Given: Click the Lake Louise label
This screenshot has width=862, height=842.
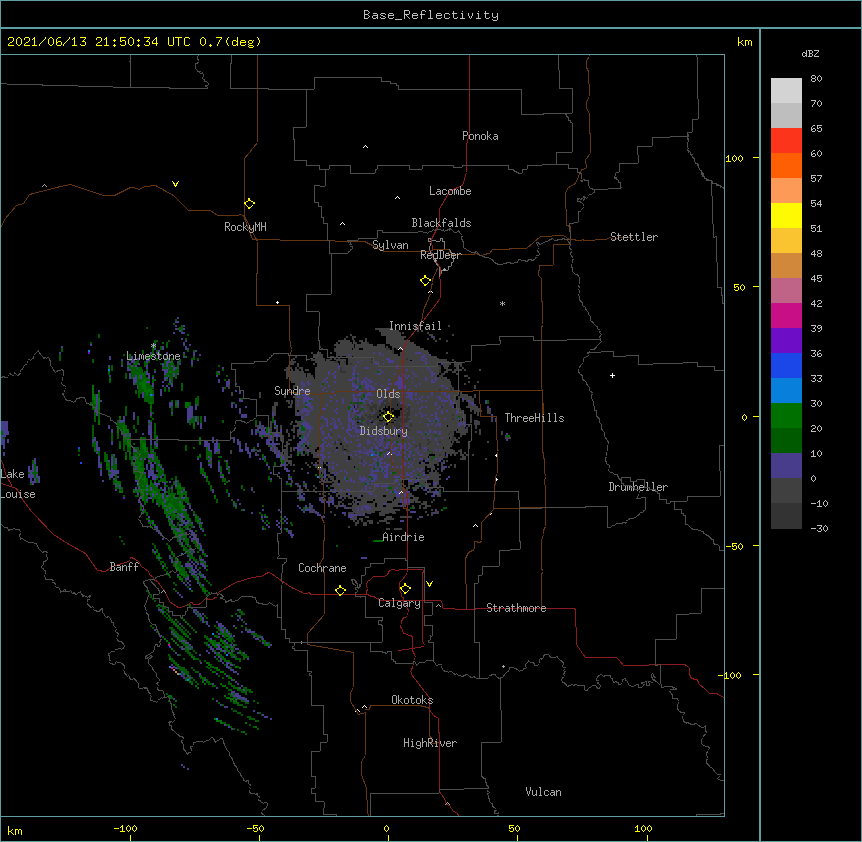Looking at the screenshot, I should click(18, 484).
